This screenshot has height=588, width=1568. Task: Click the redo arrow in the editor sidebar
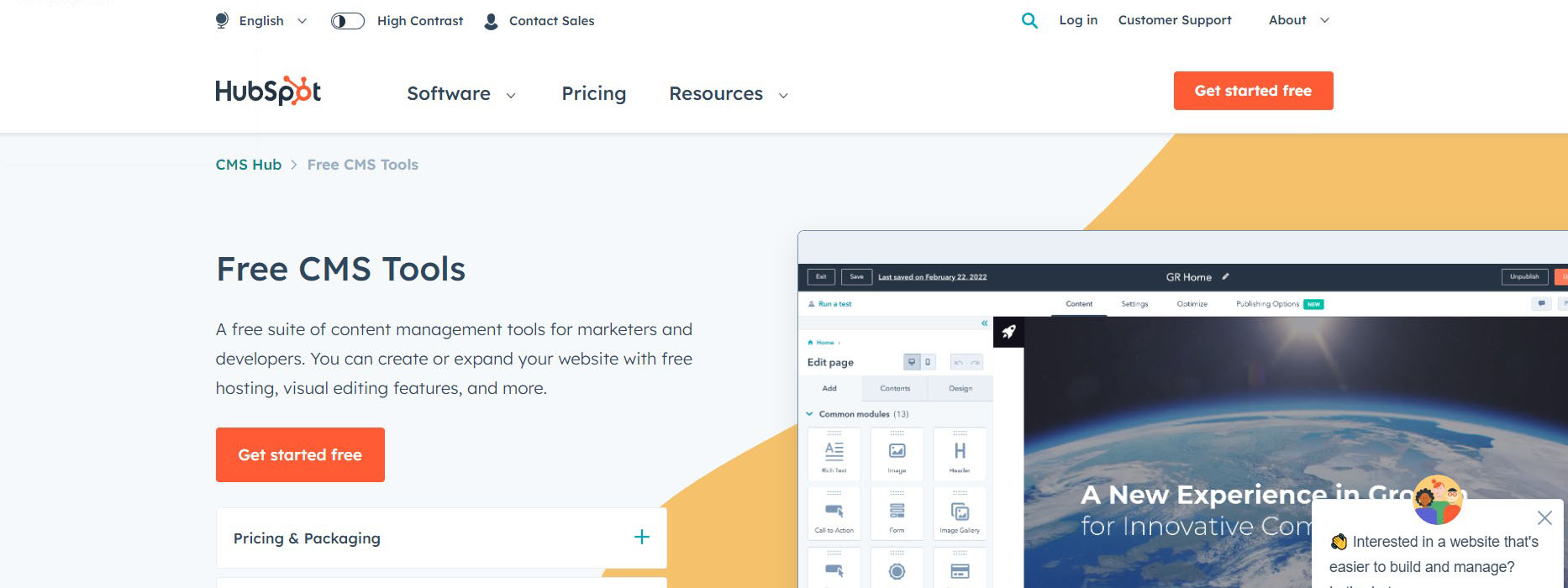coord(975,362)
